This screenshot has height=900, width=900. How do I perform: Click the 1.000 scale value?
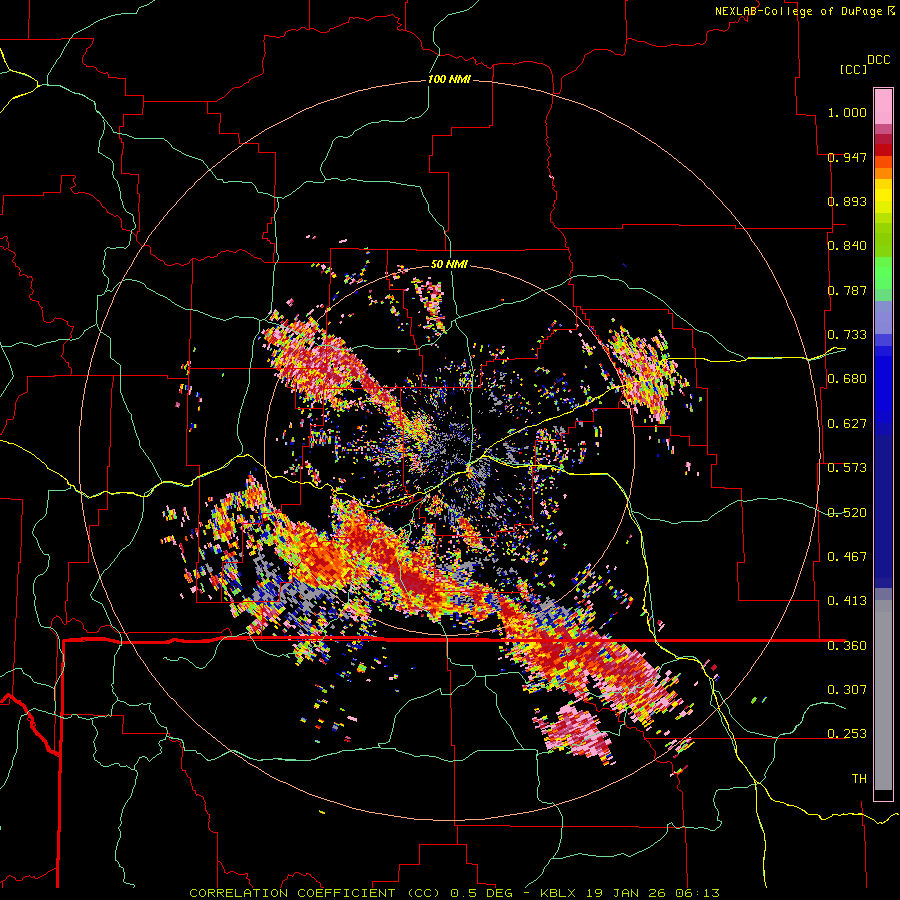tap(847, 112)
